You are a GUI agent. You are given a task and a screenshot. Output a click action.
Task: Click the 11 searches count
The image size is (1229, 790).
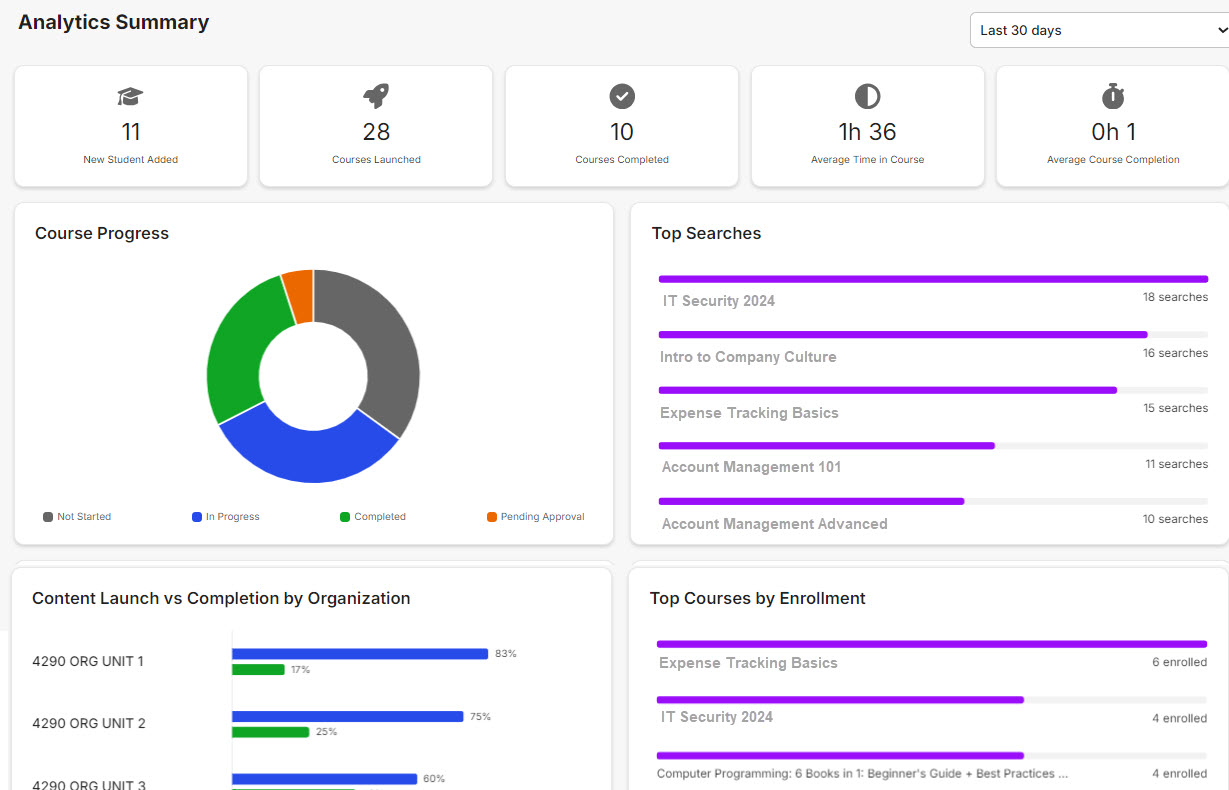click(x=1176, y=464)
